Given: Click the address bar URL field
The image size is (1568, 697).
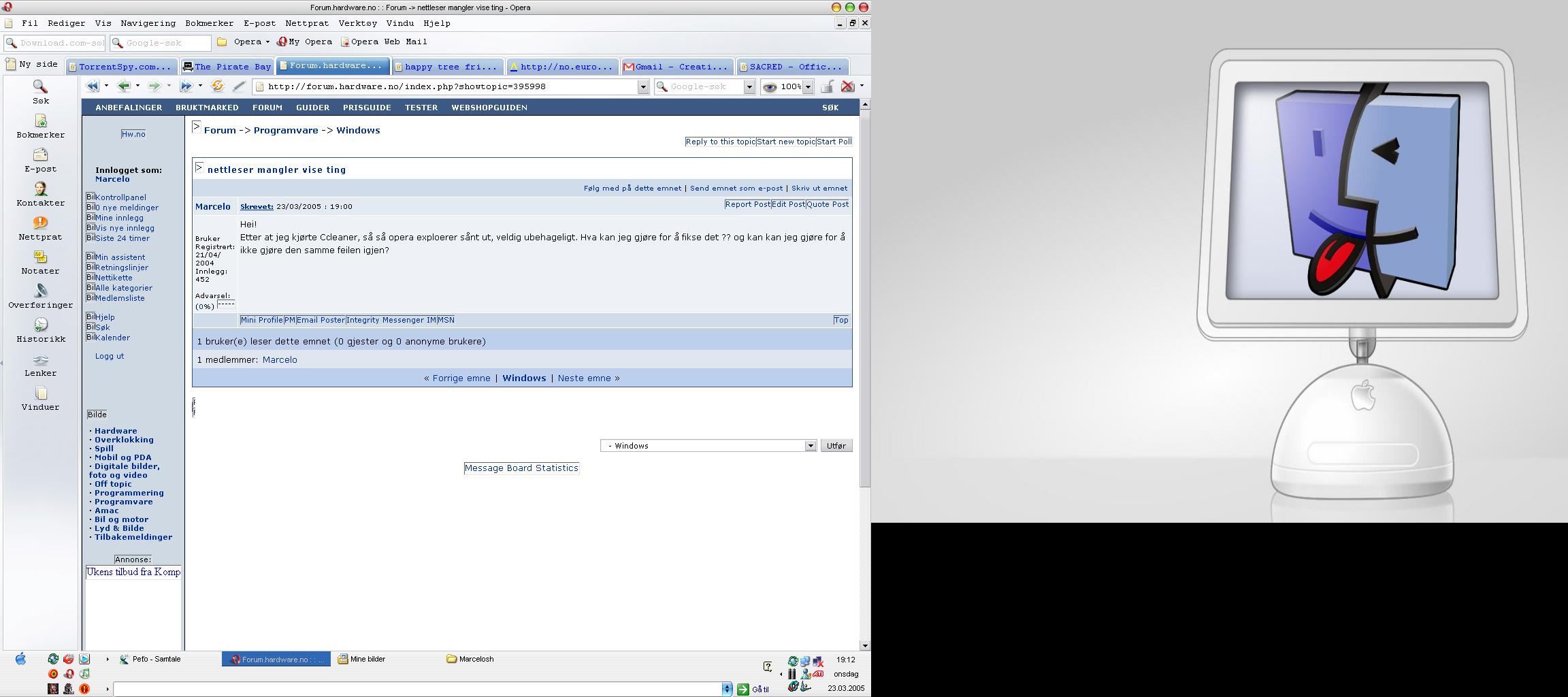Looking at the screenshot, I should [x=452, y=87].
